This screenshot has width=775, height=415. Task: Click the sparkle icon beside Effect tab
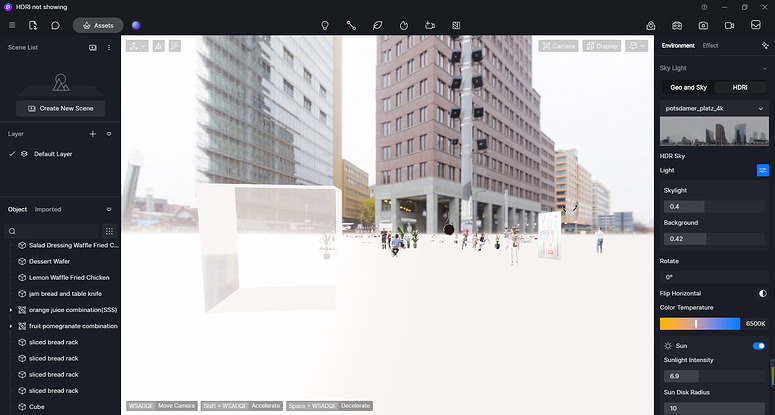click(765, 45)
